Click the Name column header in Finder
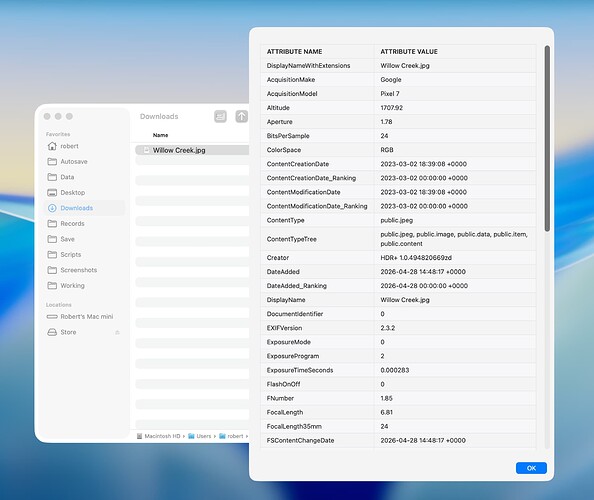594x500 pixels. click(160, 135)
